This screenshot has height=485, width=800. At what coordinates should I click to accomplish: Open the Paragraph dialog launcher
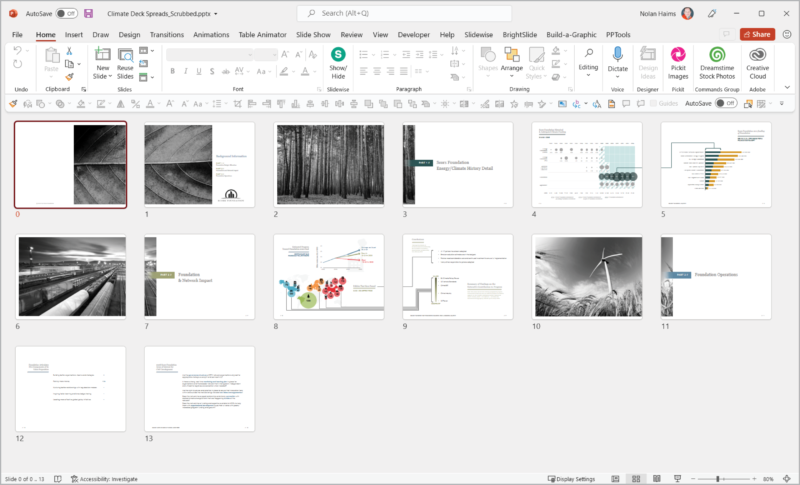[469, 89]
